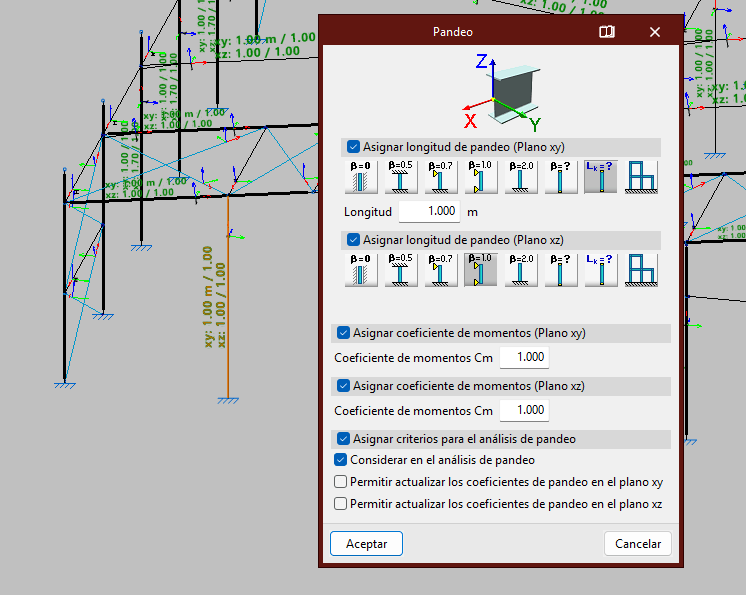Open the help book icon in title bar

coord(607,32)
